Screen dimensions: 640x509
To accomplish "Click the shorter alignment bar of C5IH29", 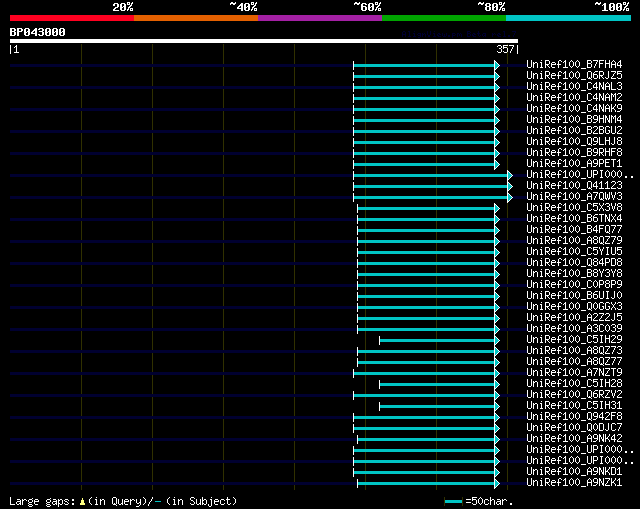I will click(437, 340).
